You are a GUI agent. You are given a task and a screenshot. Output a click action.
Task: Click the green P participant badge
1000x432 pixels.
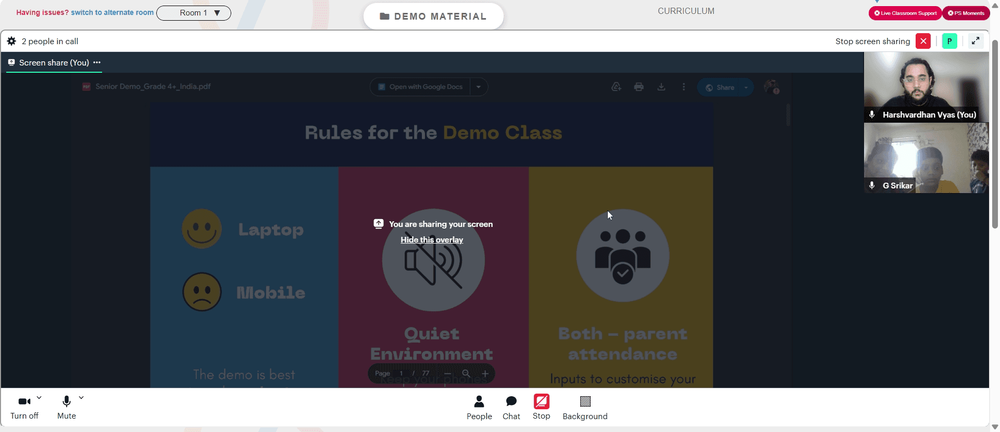click(950, 41)
